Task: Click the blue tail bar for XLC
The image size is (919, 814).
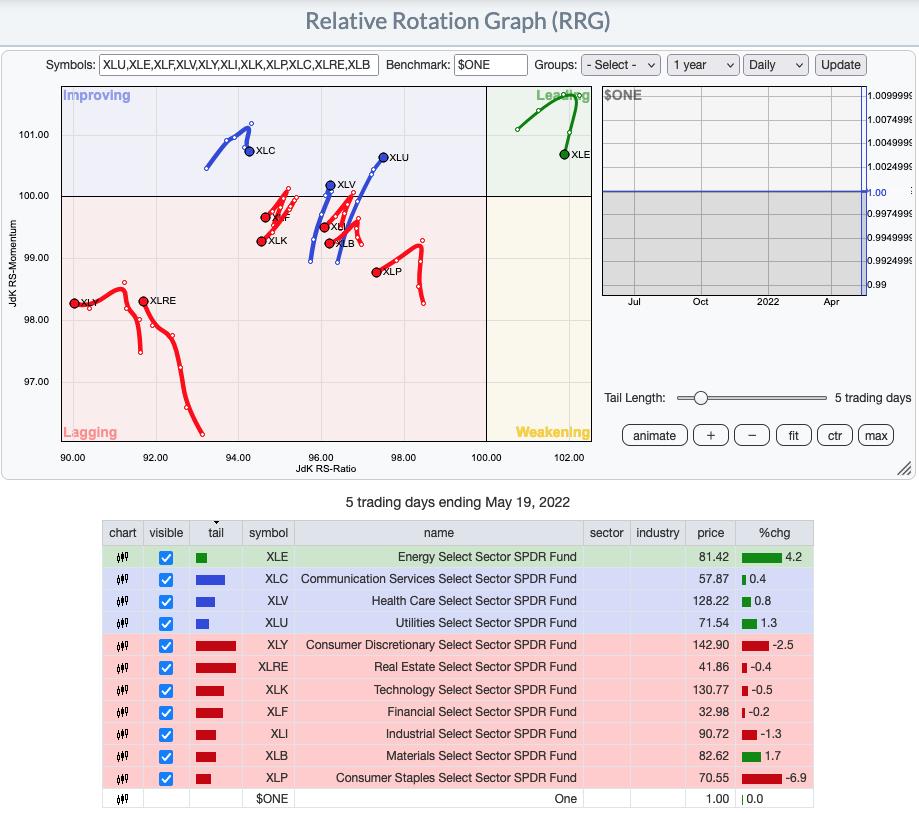Action: click(x=210, y=580)
